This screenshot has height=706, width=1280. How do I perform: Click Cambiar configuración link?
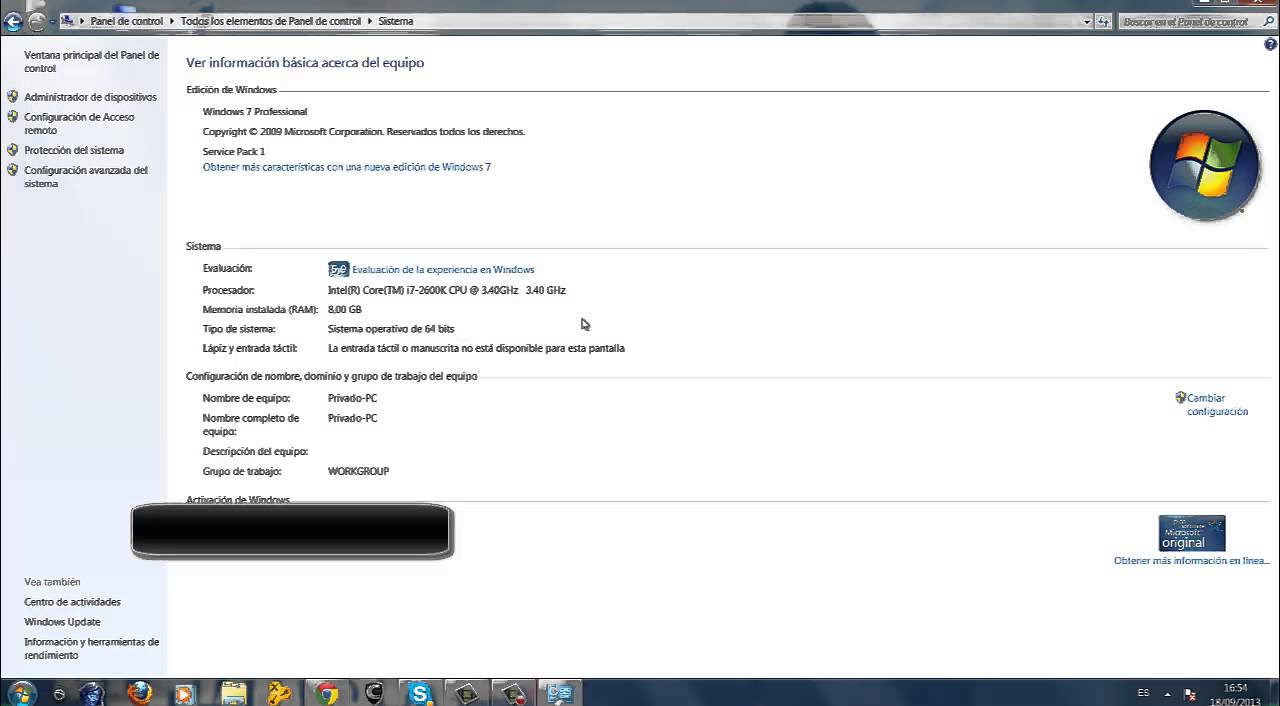coord(1217,405)
